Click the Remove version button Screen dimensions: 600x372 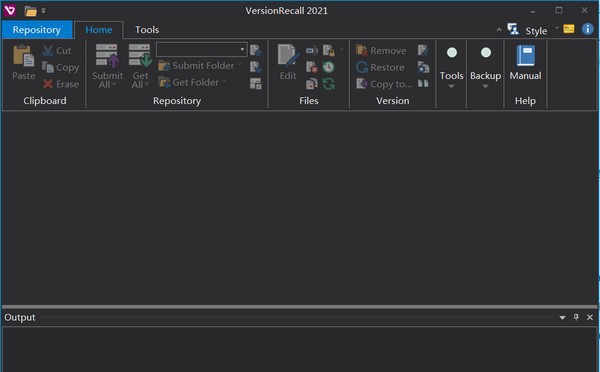point(381,51)
